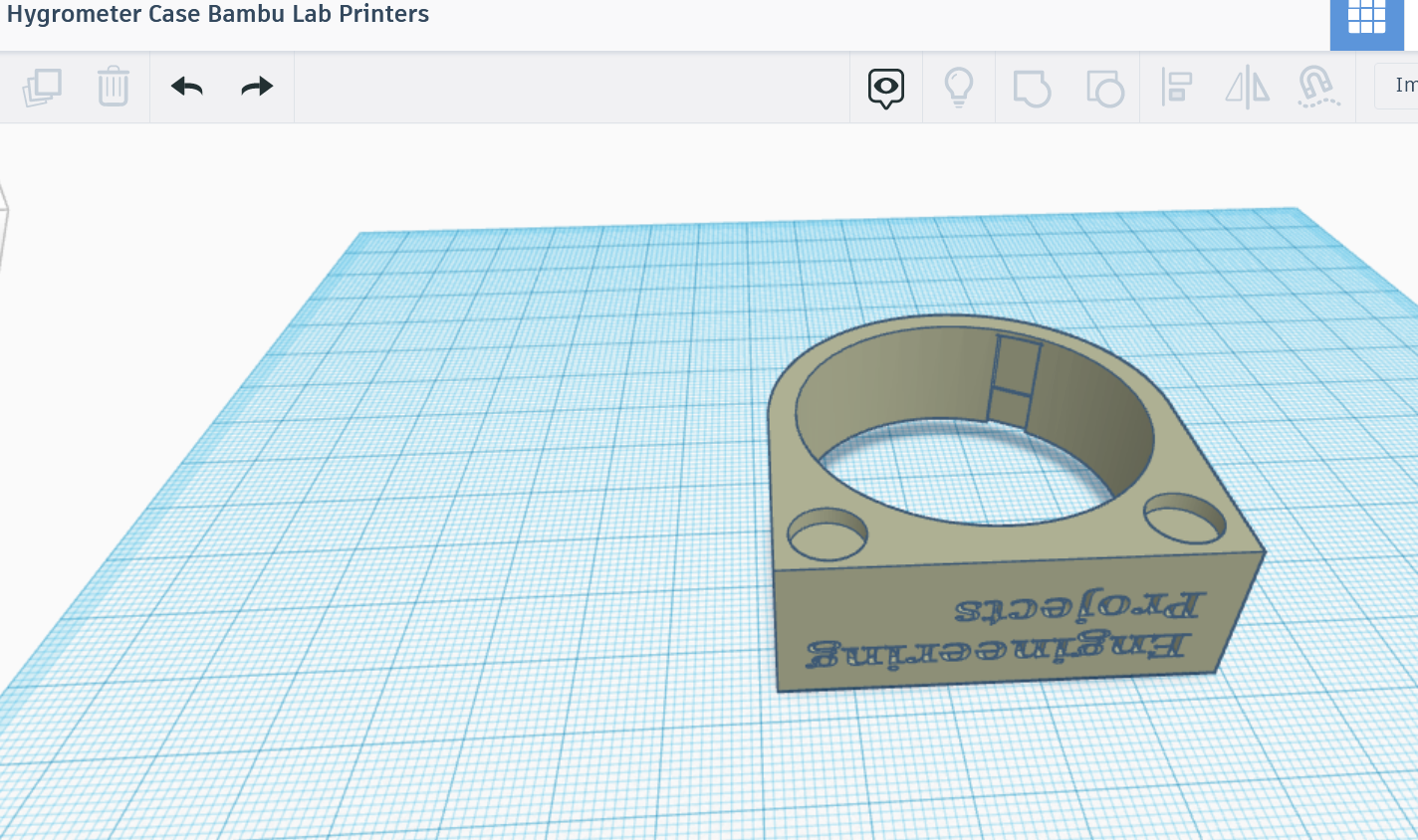1418x840 pixels.
Task: Rename the design 'Hygrometer Case Bambu Lab Printers'
Action: 217,14
